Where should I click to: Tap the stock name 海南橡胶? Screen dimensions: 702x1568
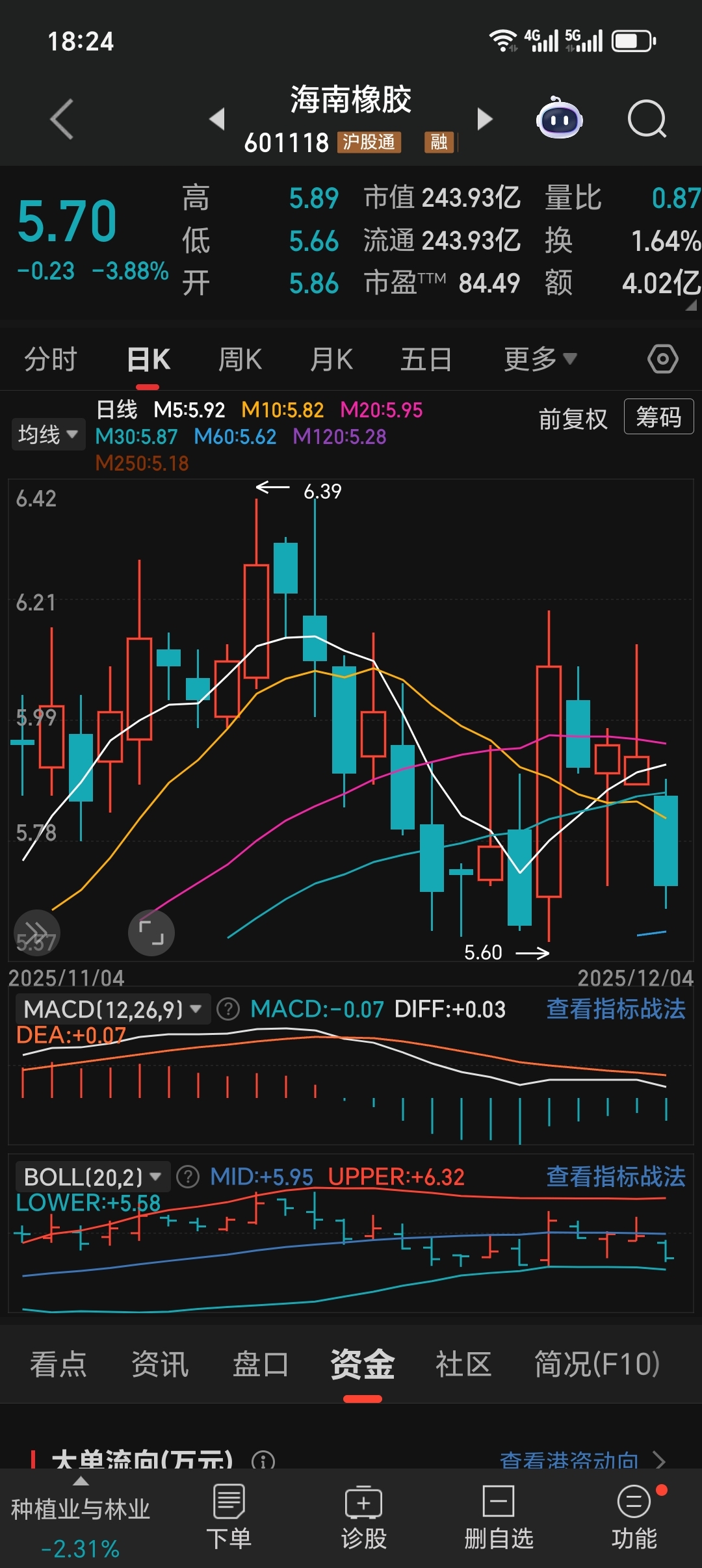coord(351,99)
